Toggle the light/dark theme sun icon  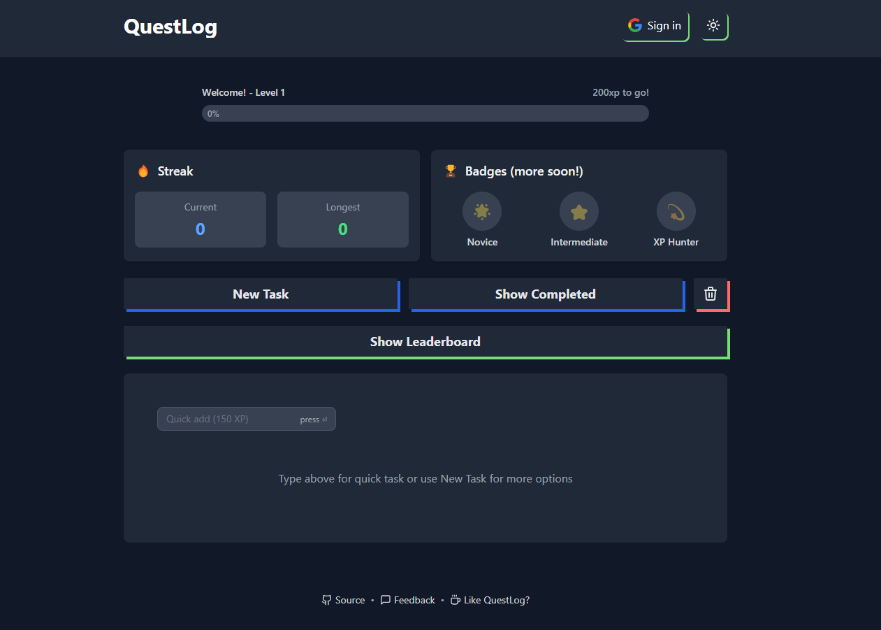coord(714,26)
